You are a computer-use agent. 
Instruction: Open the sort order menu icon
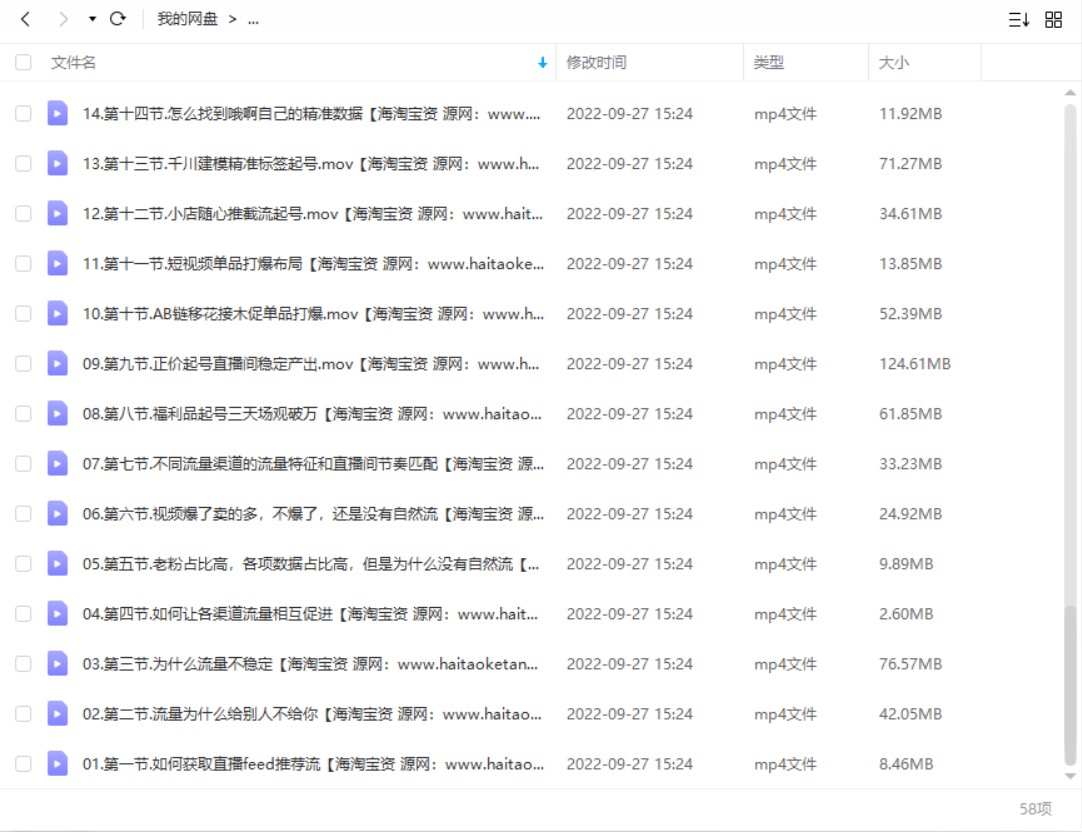1019,19
